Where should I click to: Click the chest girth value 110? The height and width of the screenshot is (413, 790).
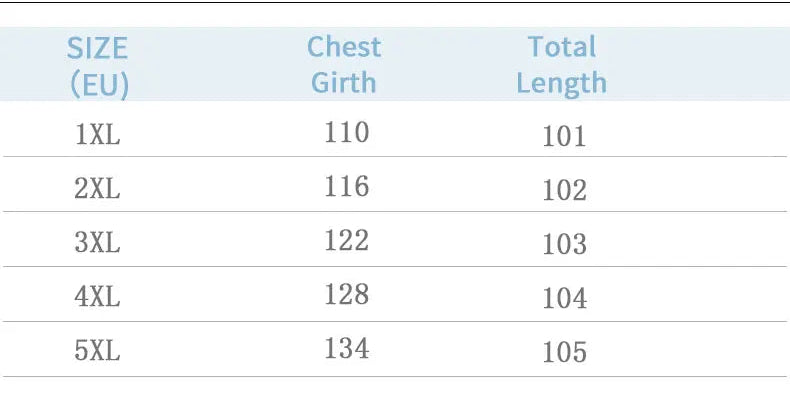click(x=347, y=132)
